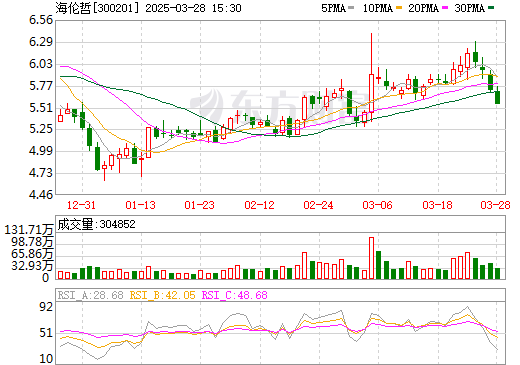Click the orange 10PMA legend swatch
Viewport: 520px width, 365px height.
399,8
